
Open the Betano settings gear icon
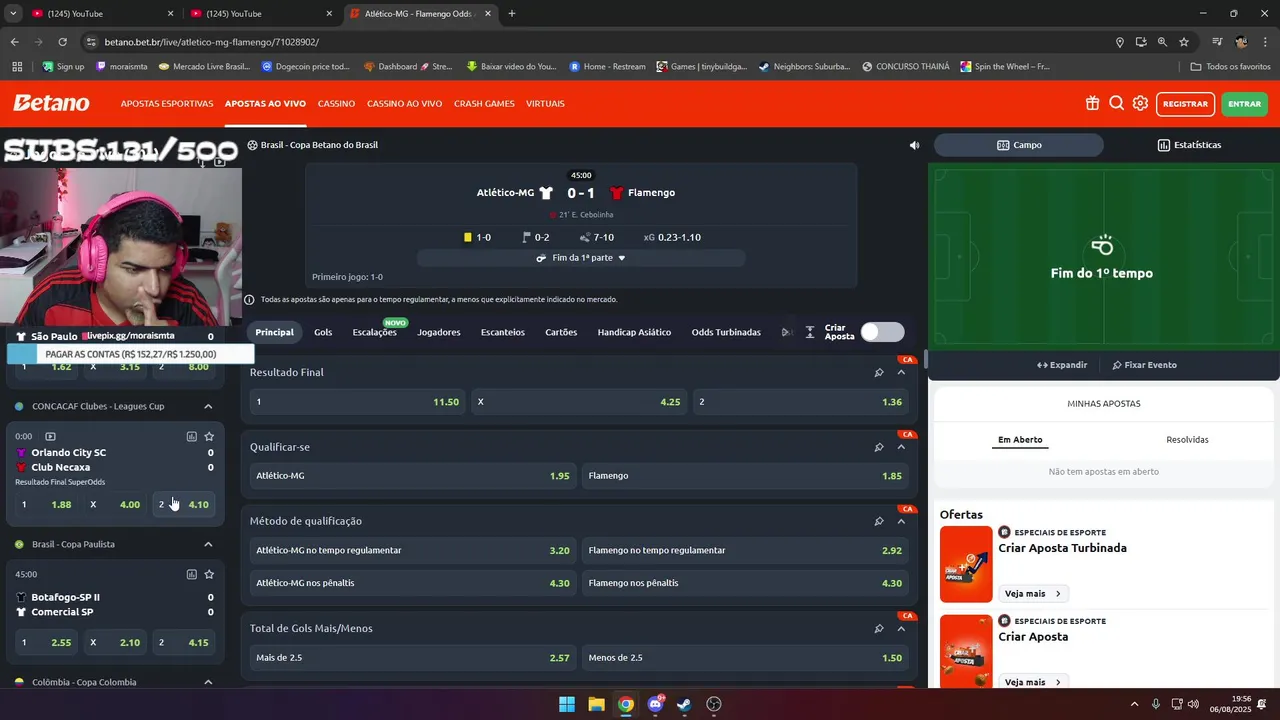1140,103
